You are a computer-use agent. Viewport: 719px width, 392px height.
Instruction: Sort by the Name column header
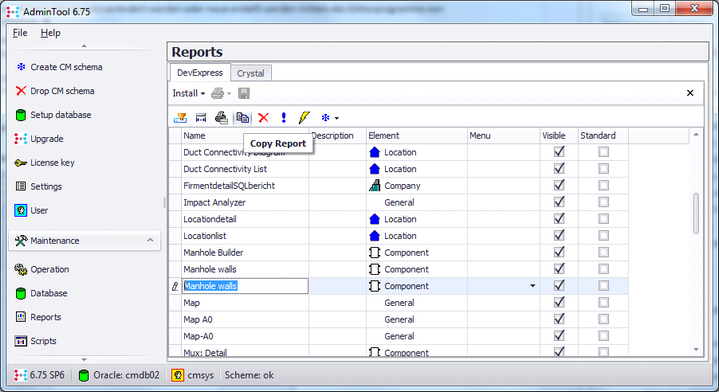pos(245,136)
